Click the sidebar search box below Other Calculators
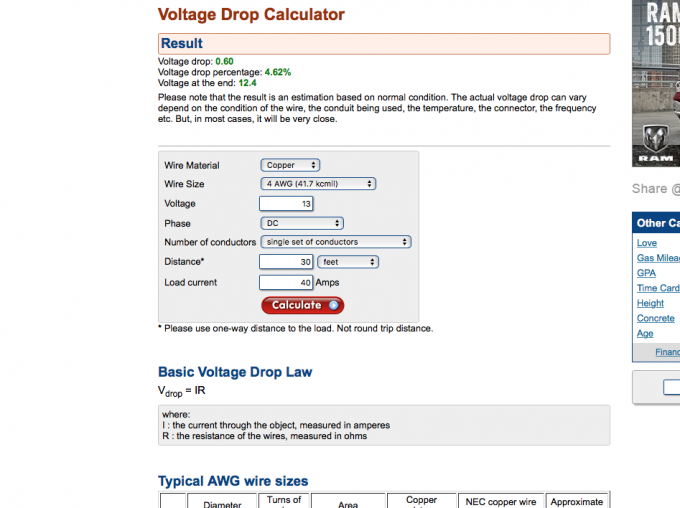Screen dimensions: 680x508 (x=668, y=386)
